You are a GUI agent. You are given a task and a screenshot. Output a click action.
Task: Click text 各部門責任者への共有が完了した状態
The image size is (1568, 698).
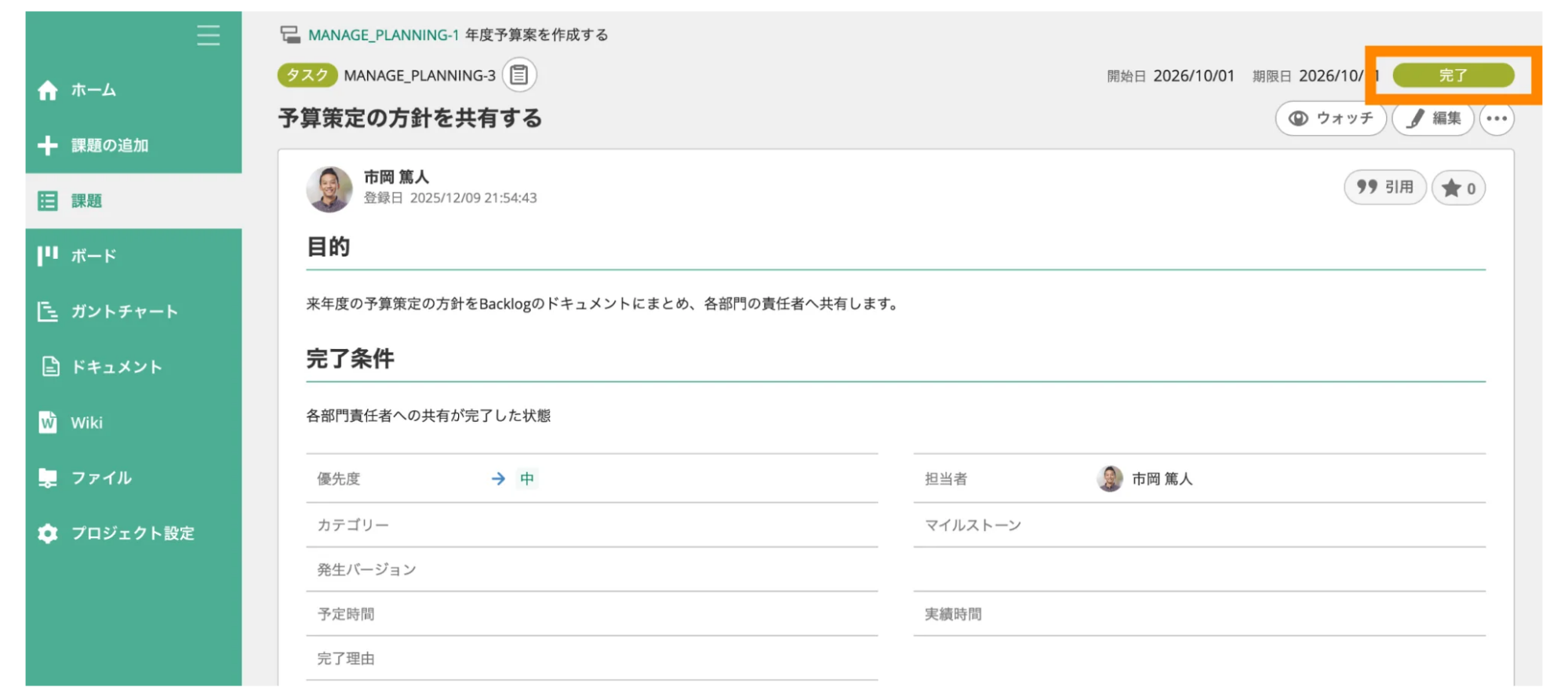click(428, 416)
